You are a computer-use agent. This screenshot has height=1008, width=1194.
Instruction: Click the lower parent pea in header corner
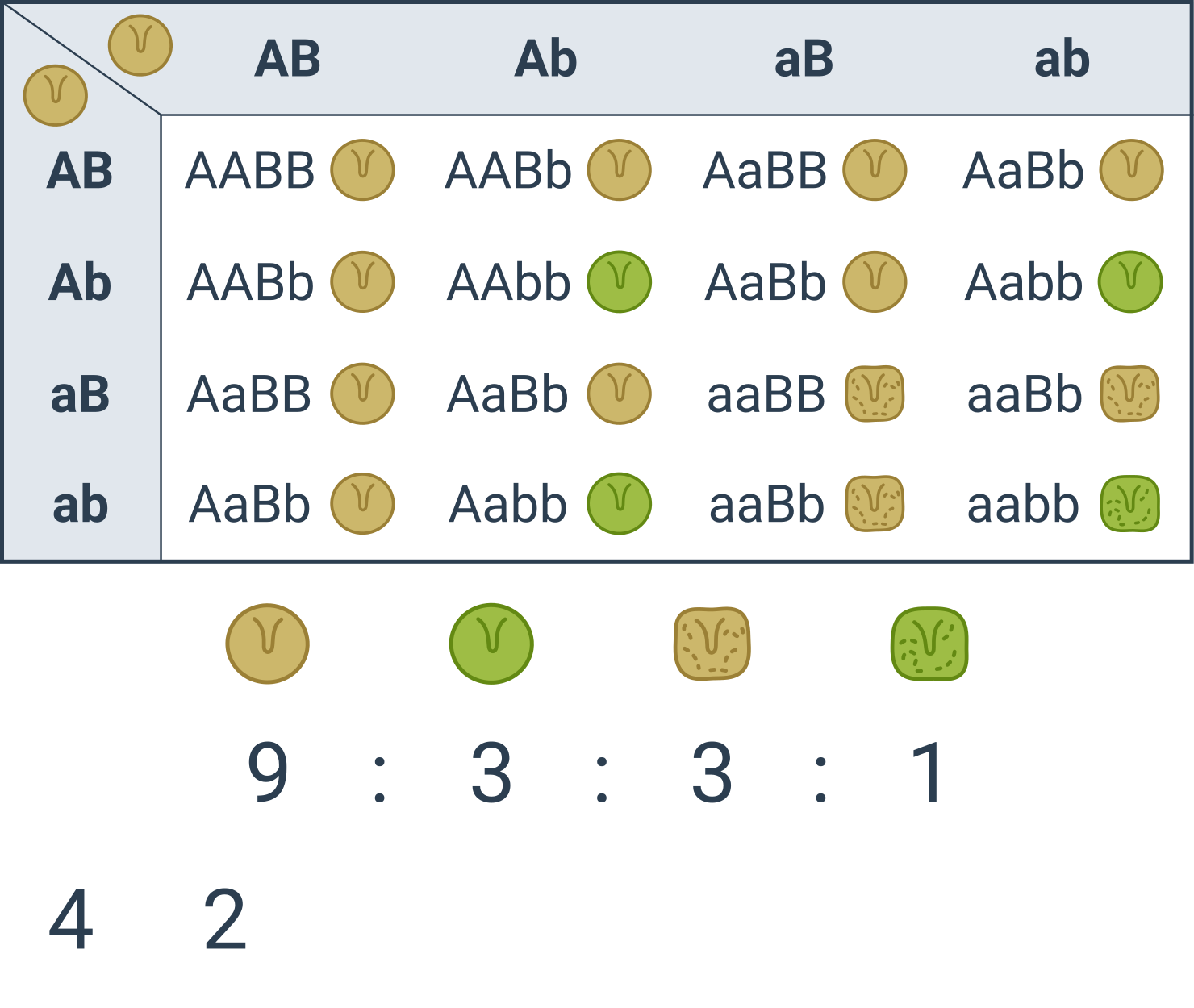click(56, 95)
